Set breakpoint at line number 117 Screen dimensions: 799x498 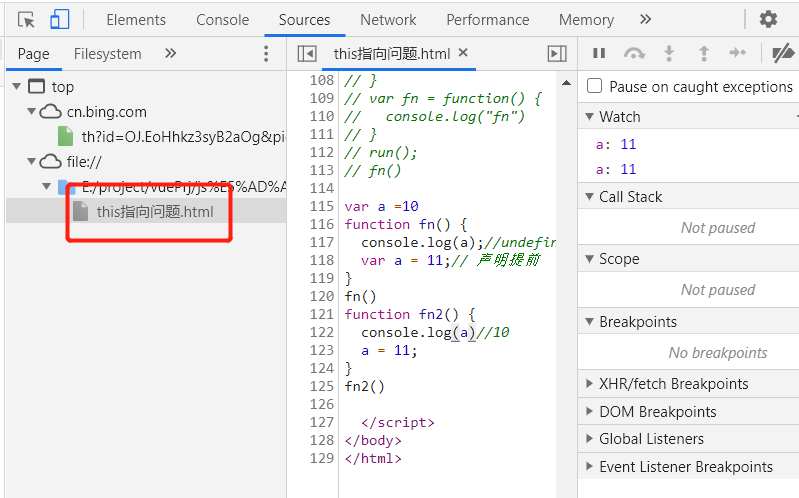(x=322, y=242)
